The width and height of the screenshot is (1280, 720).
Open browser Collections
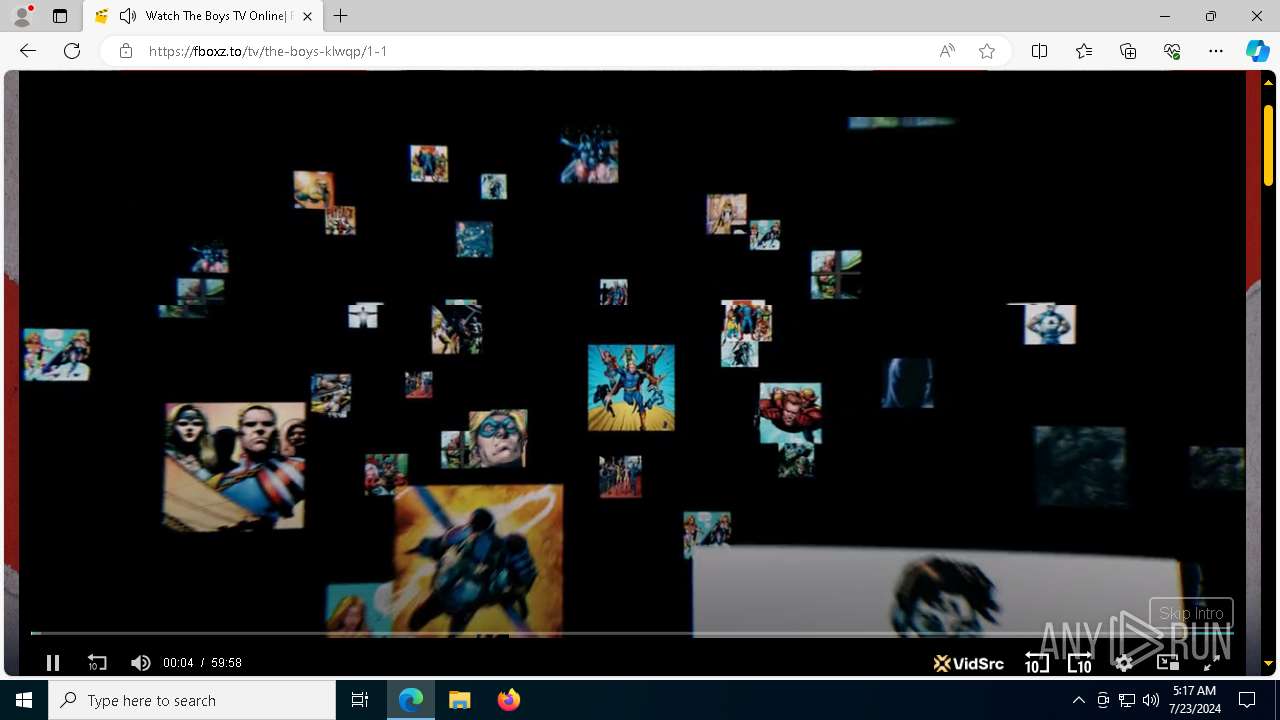pyautogui.click(x=1128, y=51)
